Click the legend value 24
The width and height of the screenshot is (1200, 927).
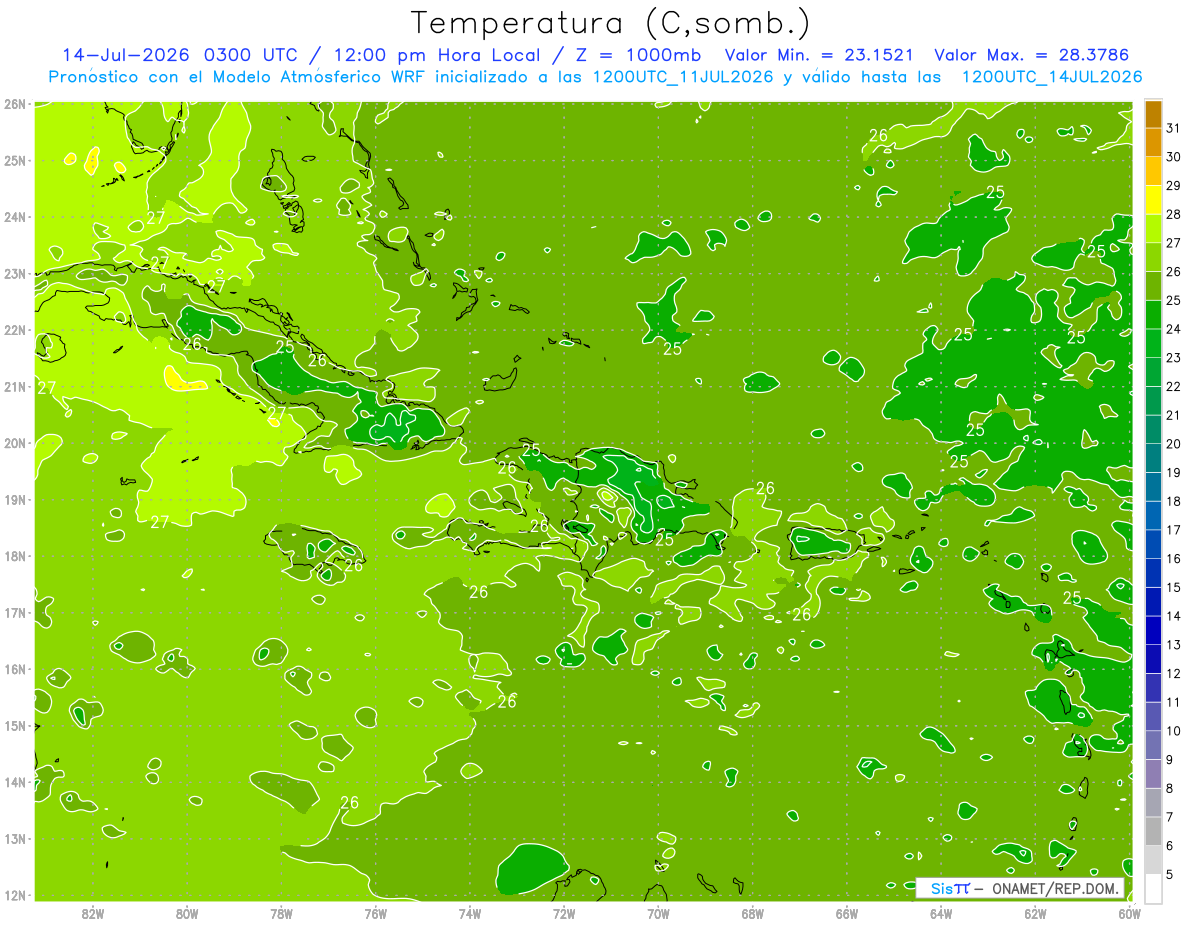(1174, 329)
